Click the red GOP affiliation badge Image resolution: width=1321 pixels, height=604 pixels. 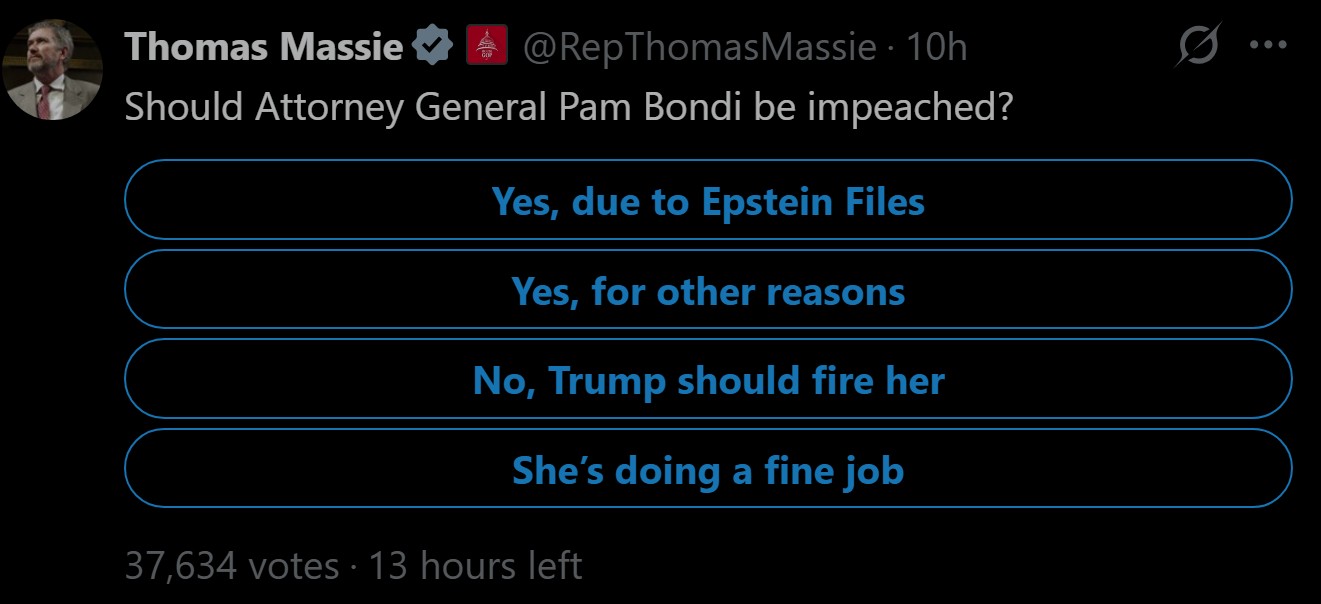[487, 47]
